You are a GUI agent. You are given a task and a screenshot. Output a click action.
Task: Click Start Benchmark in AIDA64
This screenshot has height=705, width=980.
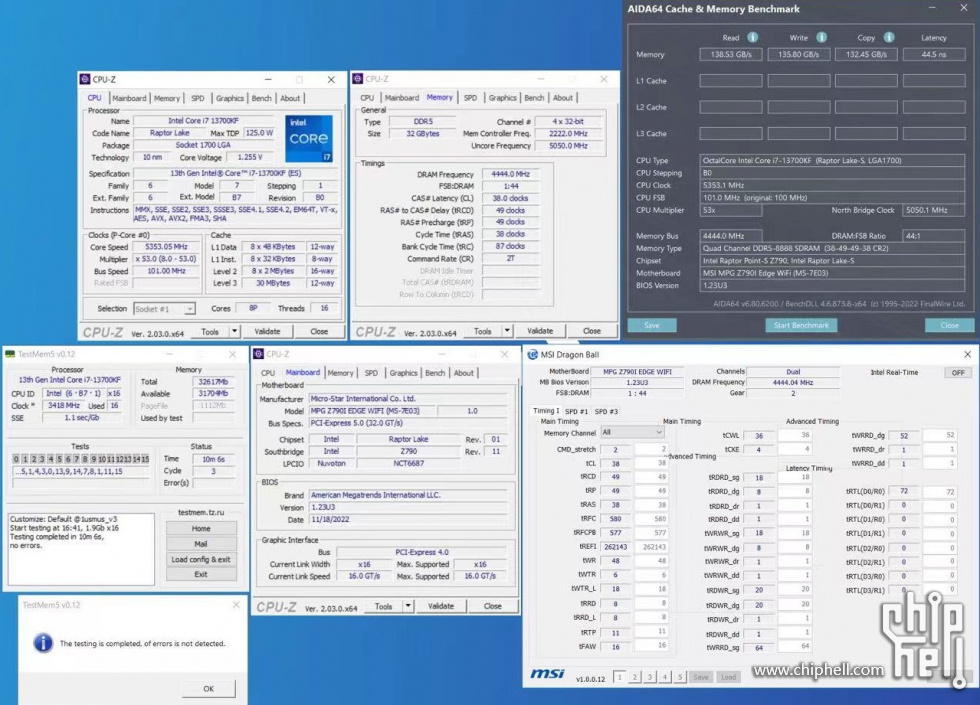(801, 325)
